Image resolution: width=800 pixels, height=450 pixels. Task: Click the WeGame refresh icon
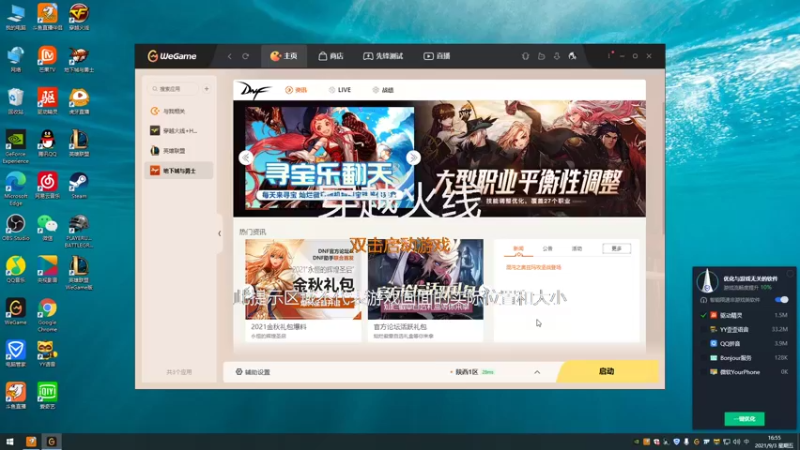point(245,56)
